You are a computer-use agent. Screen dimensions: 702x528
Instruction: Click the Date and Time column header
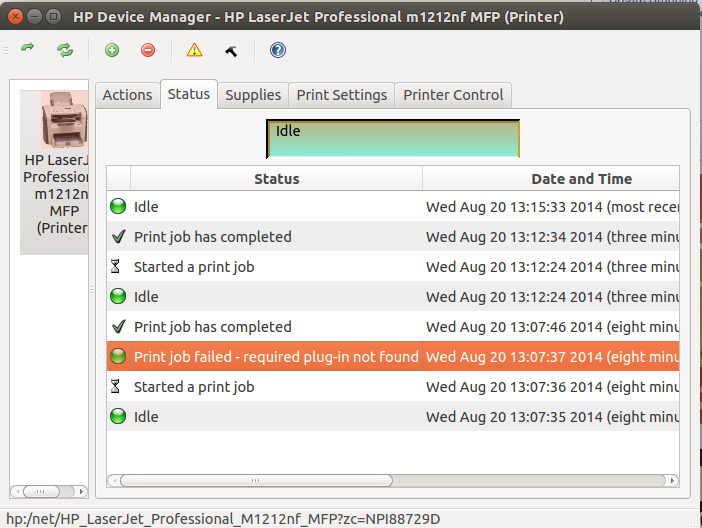pos(551,179)
